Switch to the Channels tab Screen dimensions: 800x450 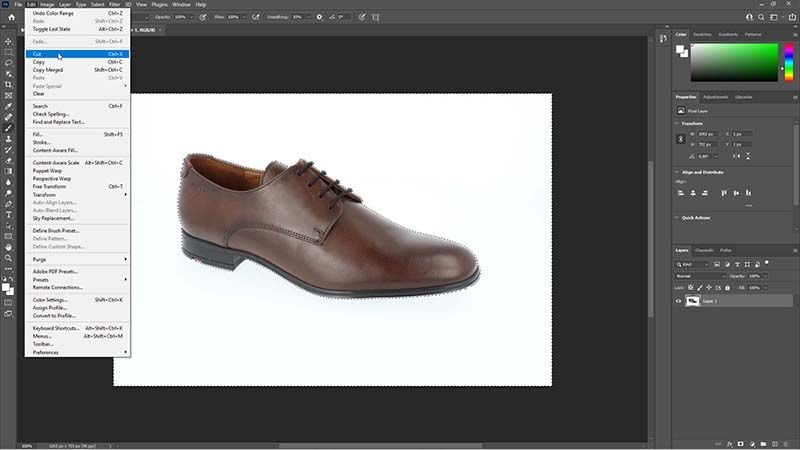tap(704, 250)
